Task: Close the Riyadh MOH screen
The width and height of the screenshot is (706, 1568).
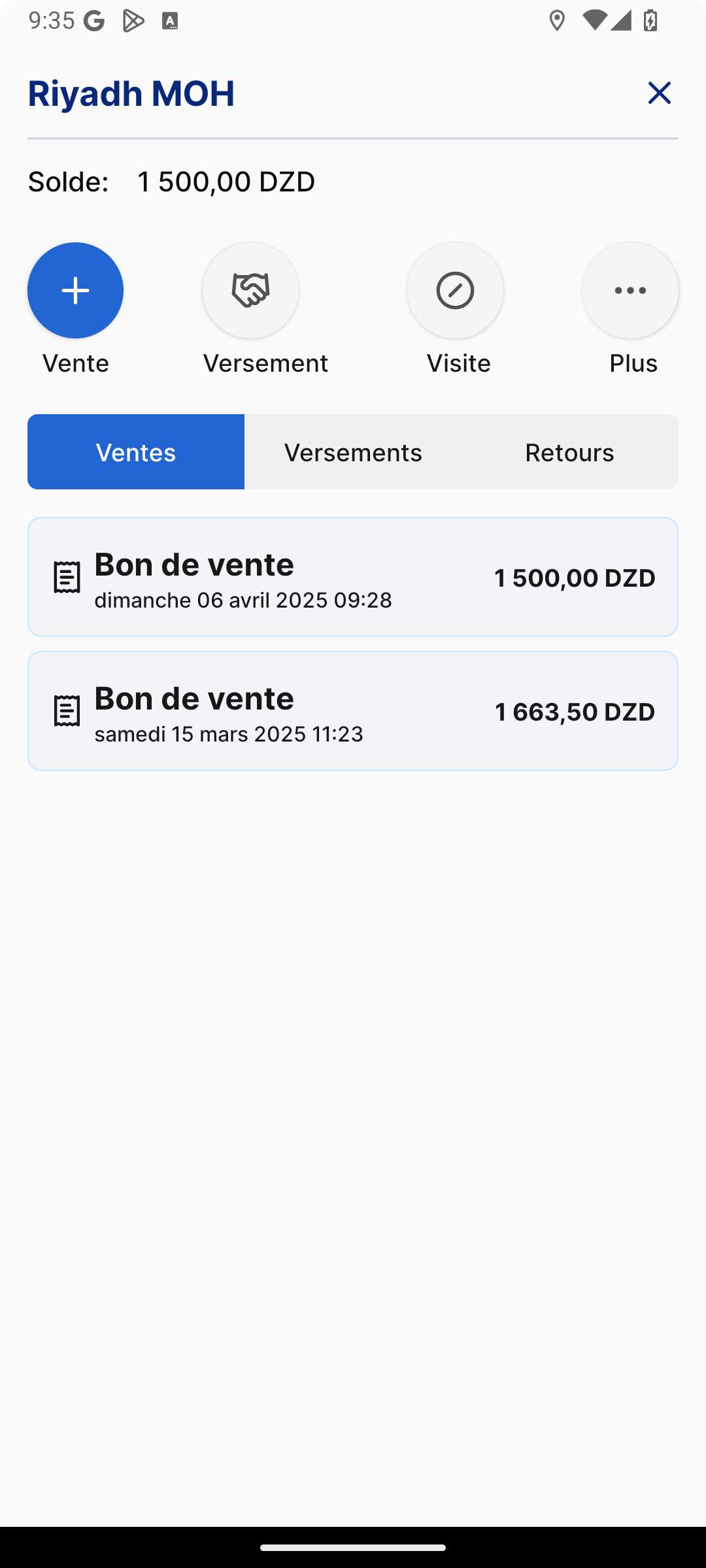Action: (x=659, y=93)
